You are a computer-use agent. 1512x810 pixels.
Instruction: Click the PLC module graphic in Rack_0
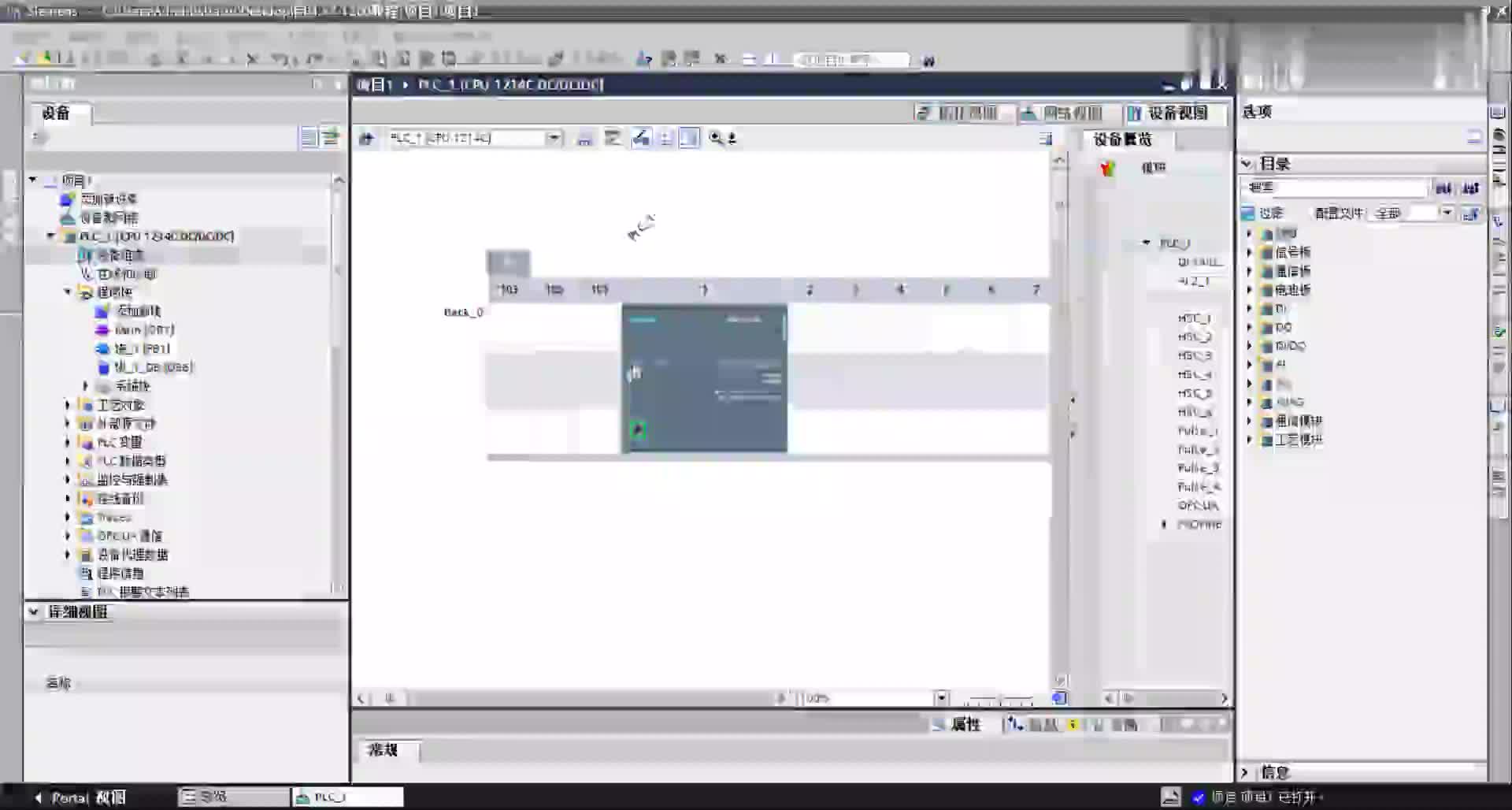pyautogui.click(x=704, y=379)
